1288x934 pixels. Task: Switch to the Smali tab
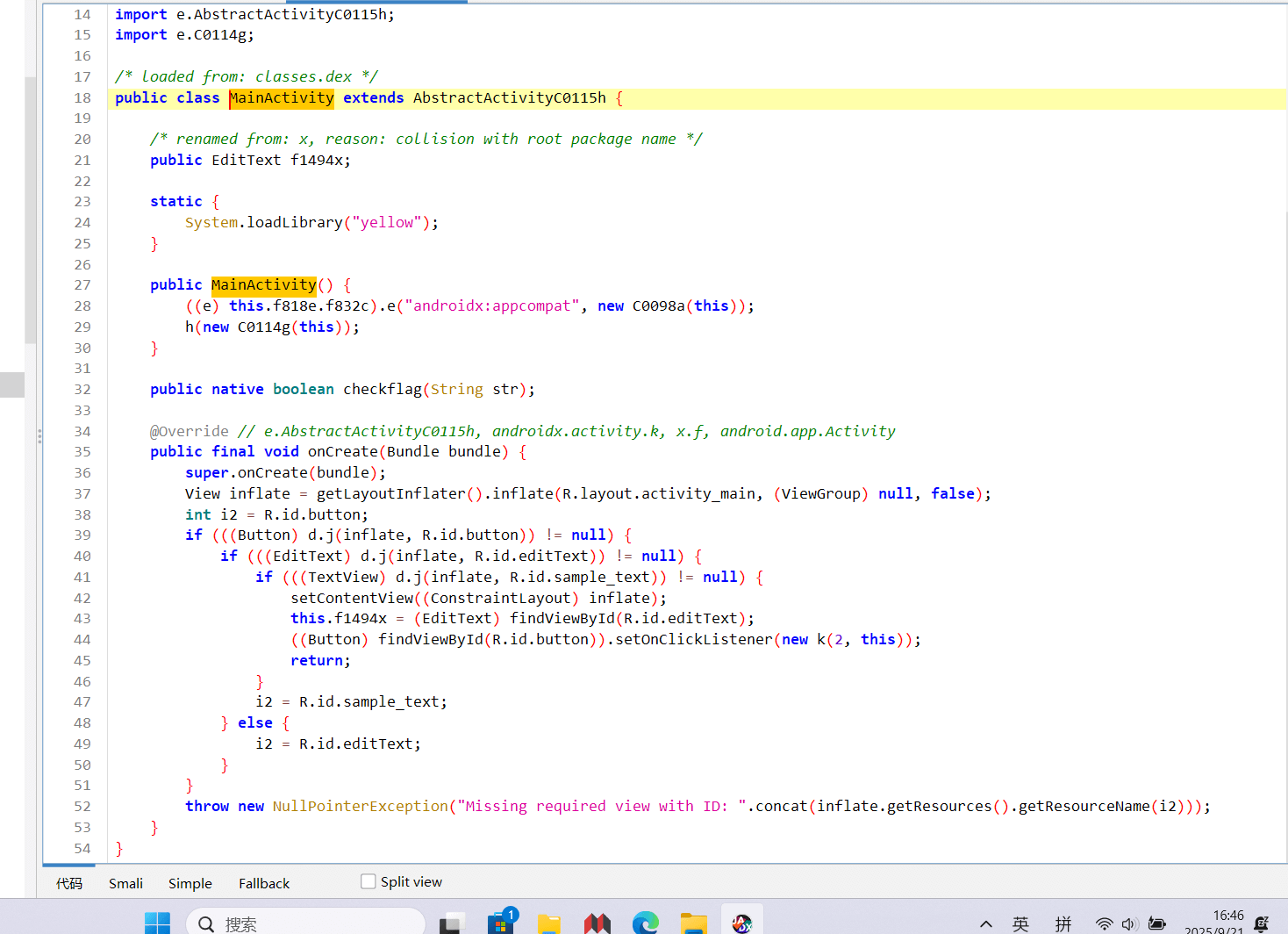point(125,883)
